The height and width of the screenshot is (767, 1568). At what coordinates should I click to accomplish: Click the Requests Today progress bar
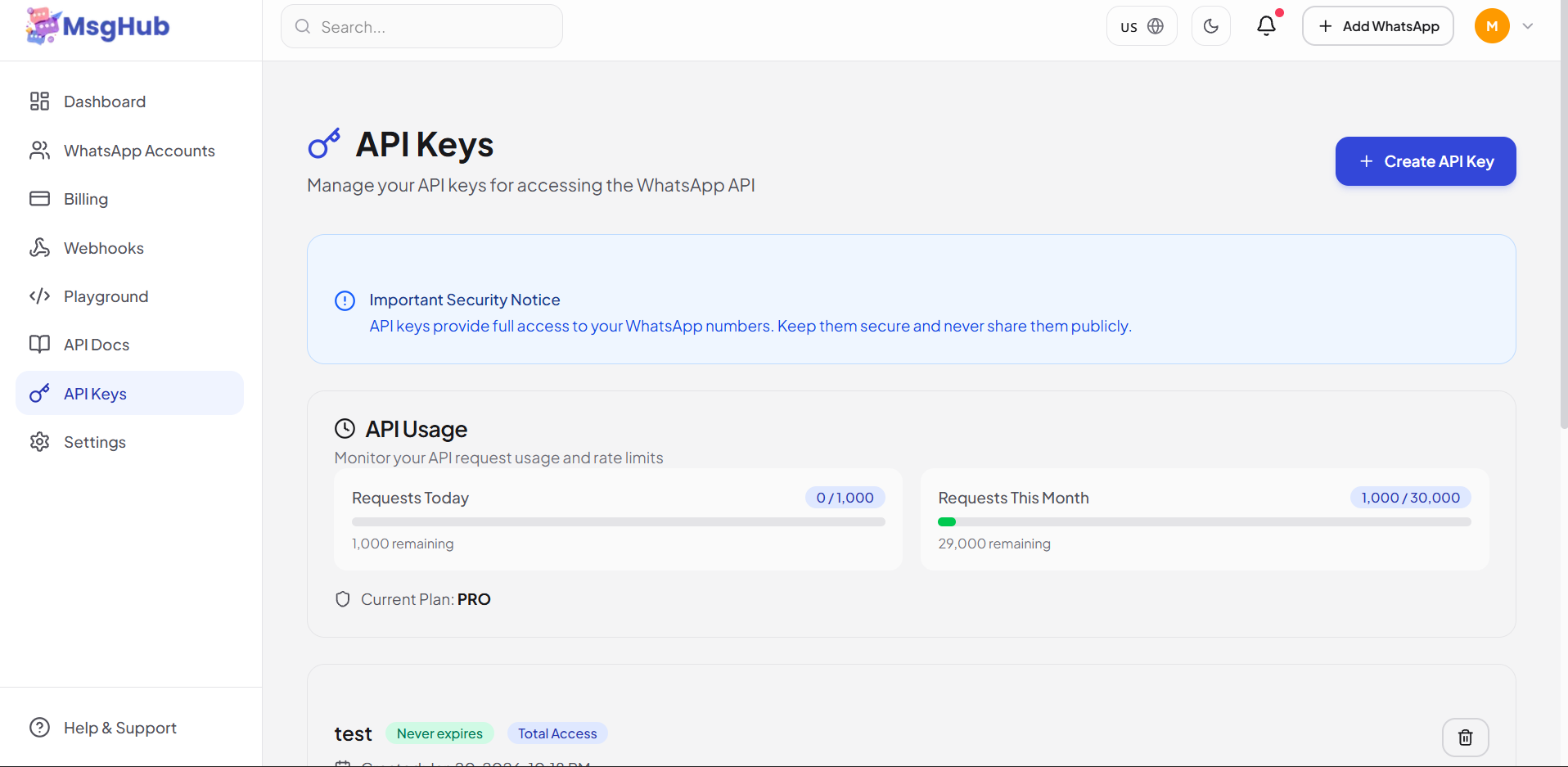click(619, 521)
